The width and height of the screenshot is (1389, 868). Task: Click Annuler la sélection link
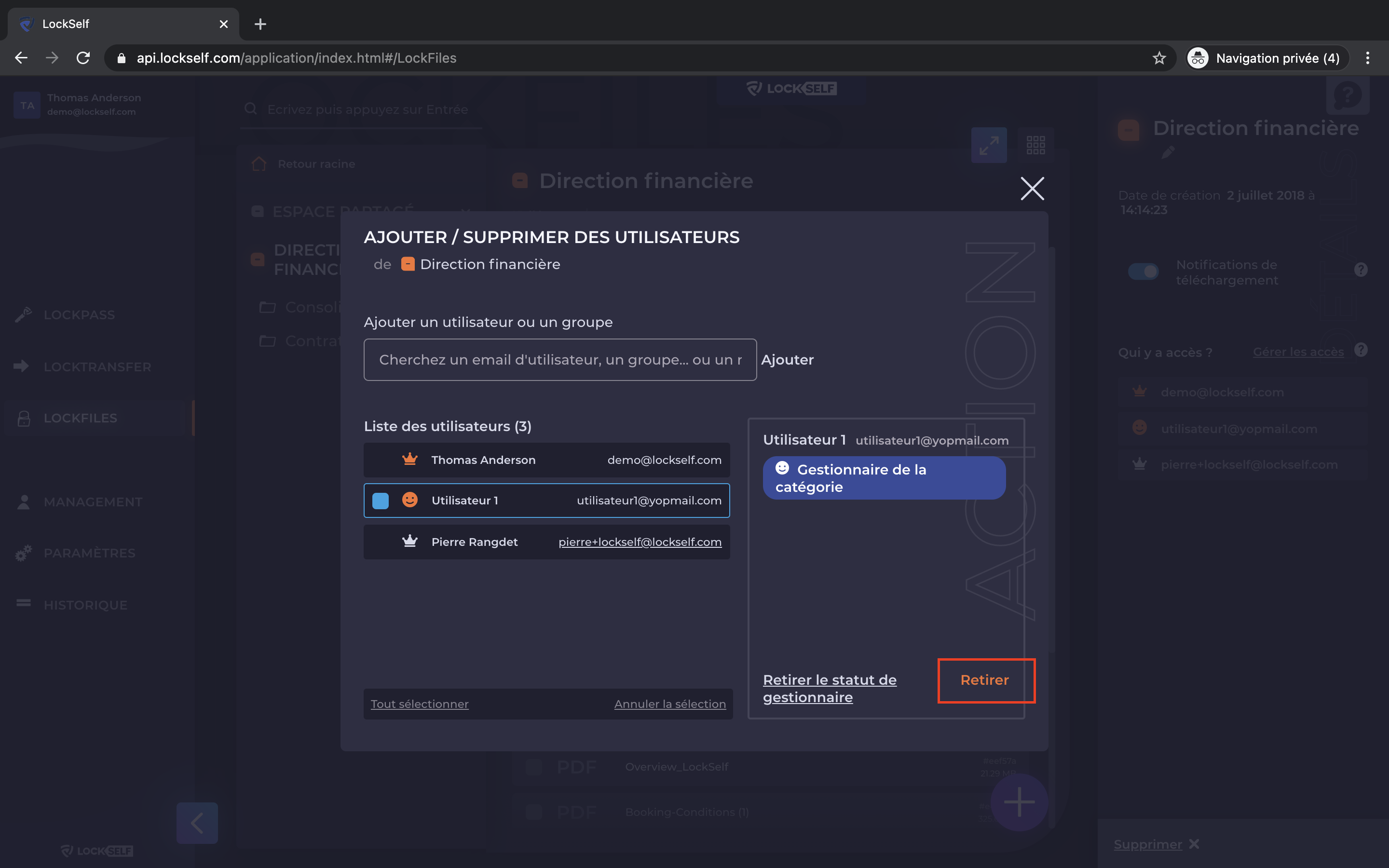coord(670,704)
